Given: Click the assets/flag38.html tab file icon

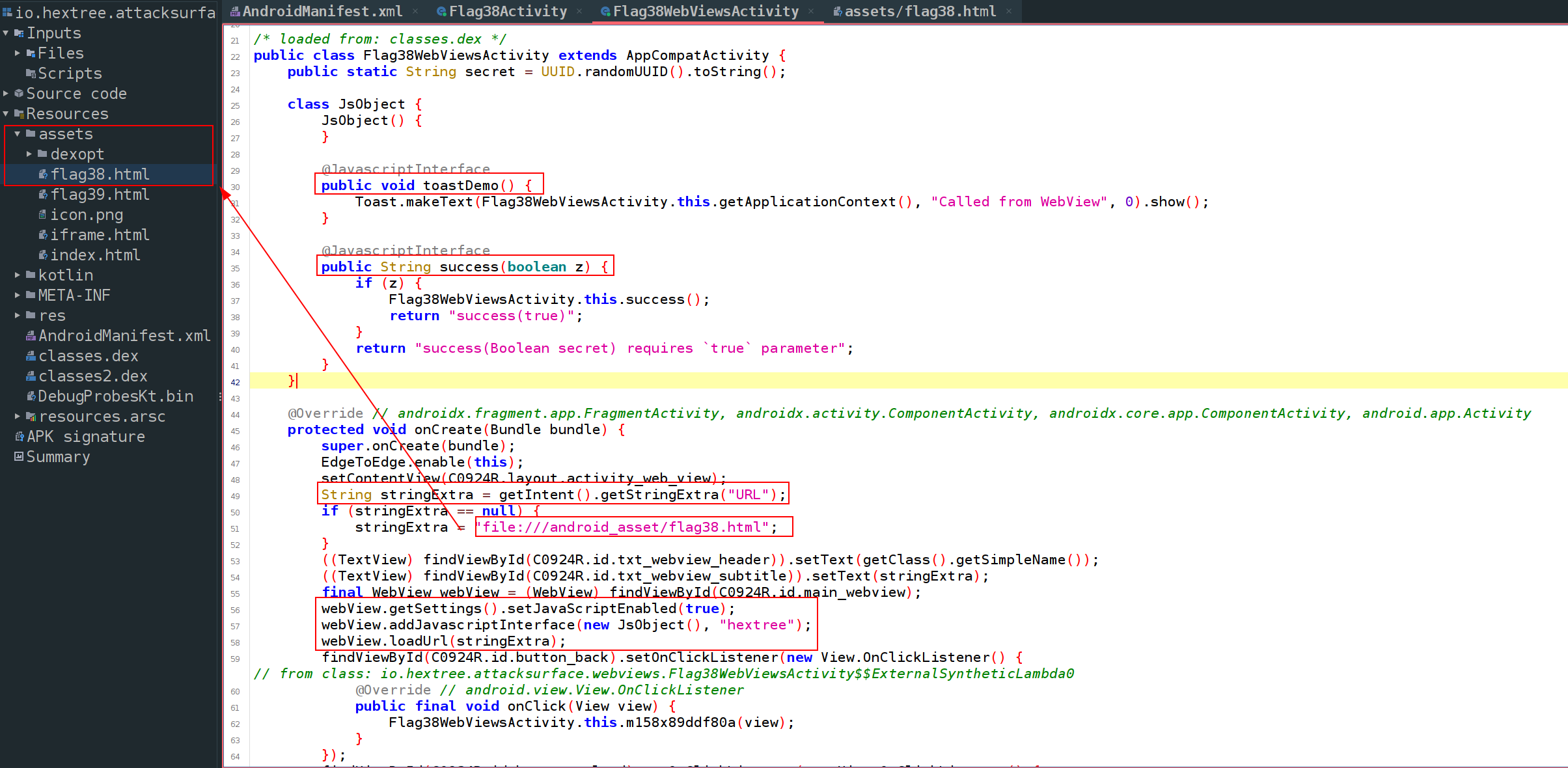Looking at the screenshot, I should [x=838, y=11].
